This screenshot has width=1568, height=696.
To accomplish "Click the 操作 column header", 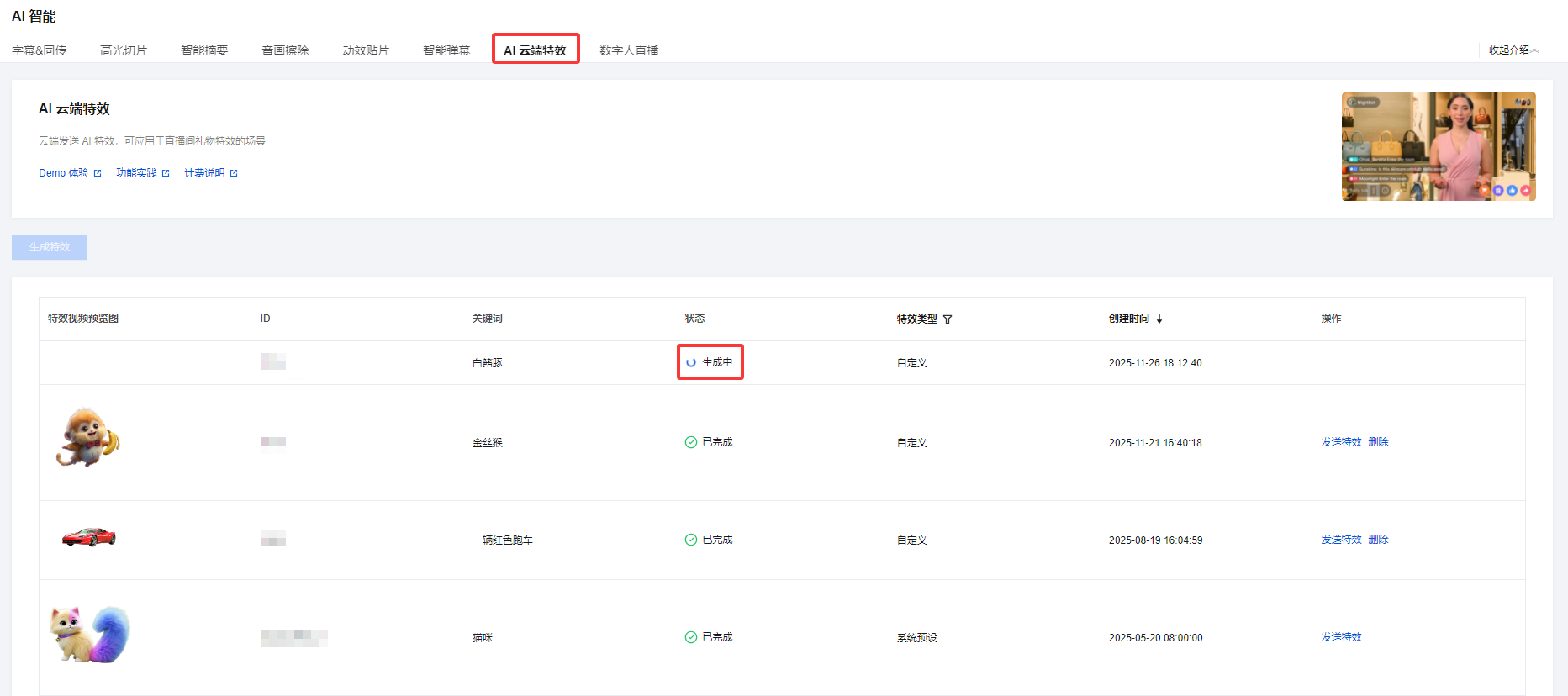I will (x=1331, y=319).
